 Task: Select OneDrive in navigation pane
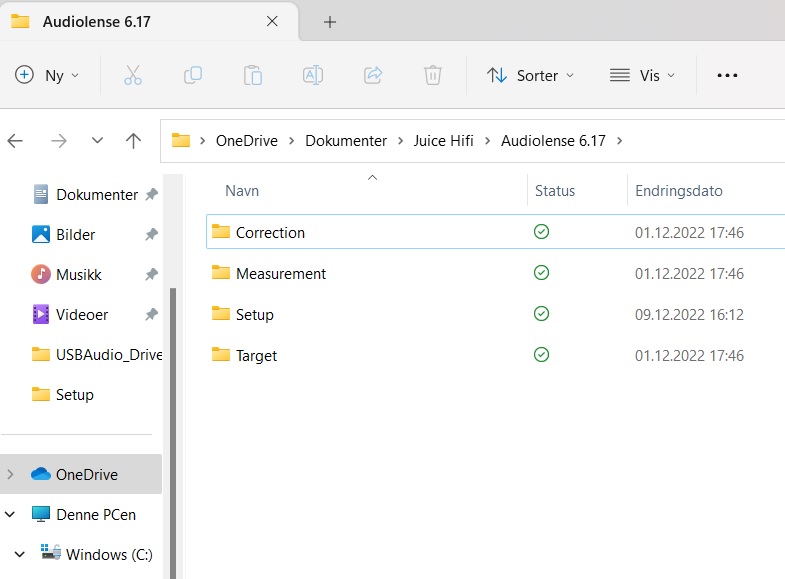(81, 474)
